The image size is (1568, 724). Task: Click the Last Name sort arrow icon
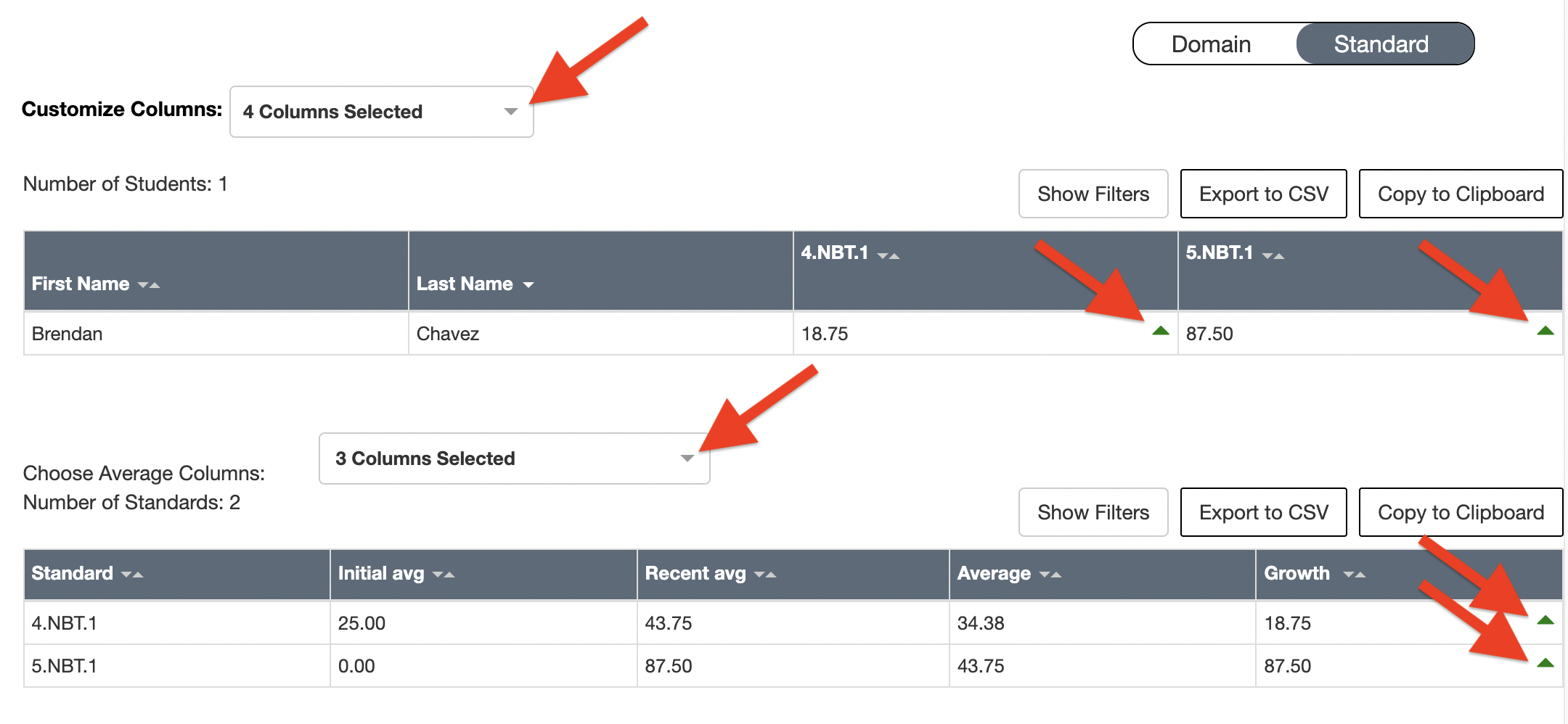click(x=528, y=285)
